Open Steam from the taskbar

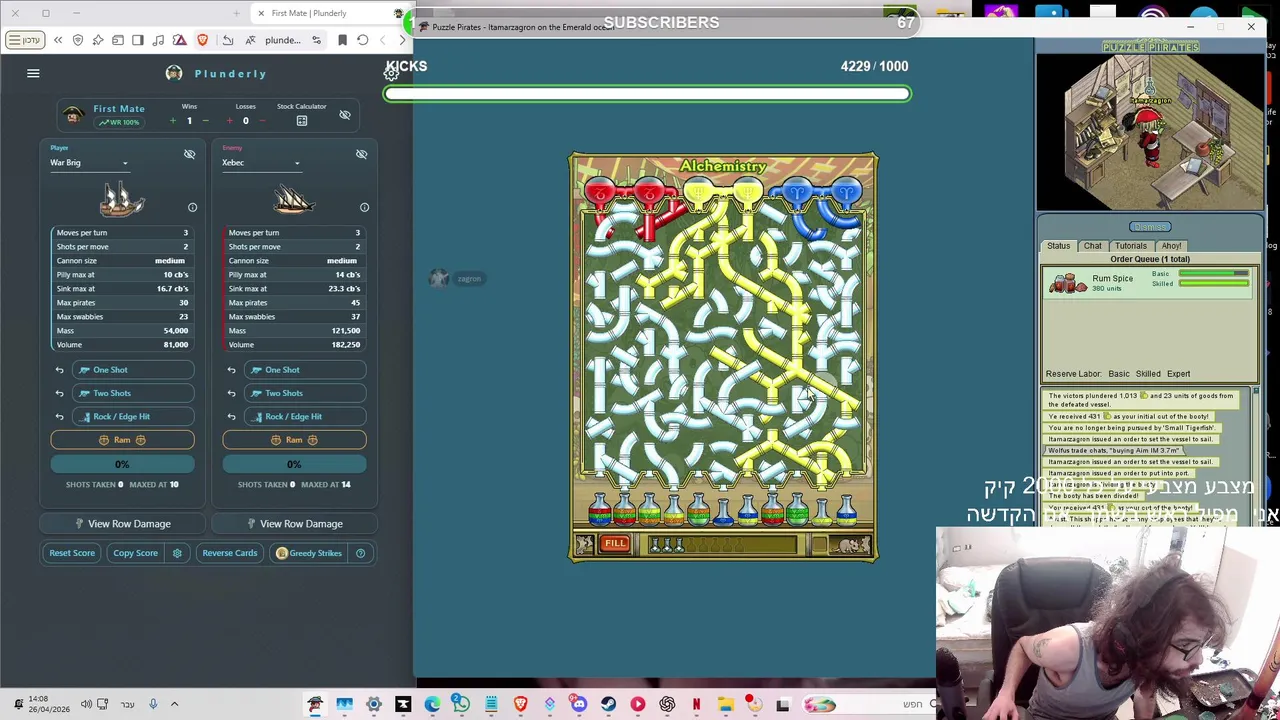click(x=608, y=705)
